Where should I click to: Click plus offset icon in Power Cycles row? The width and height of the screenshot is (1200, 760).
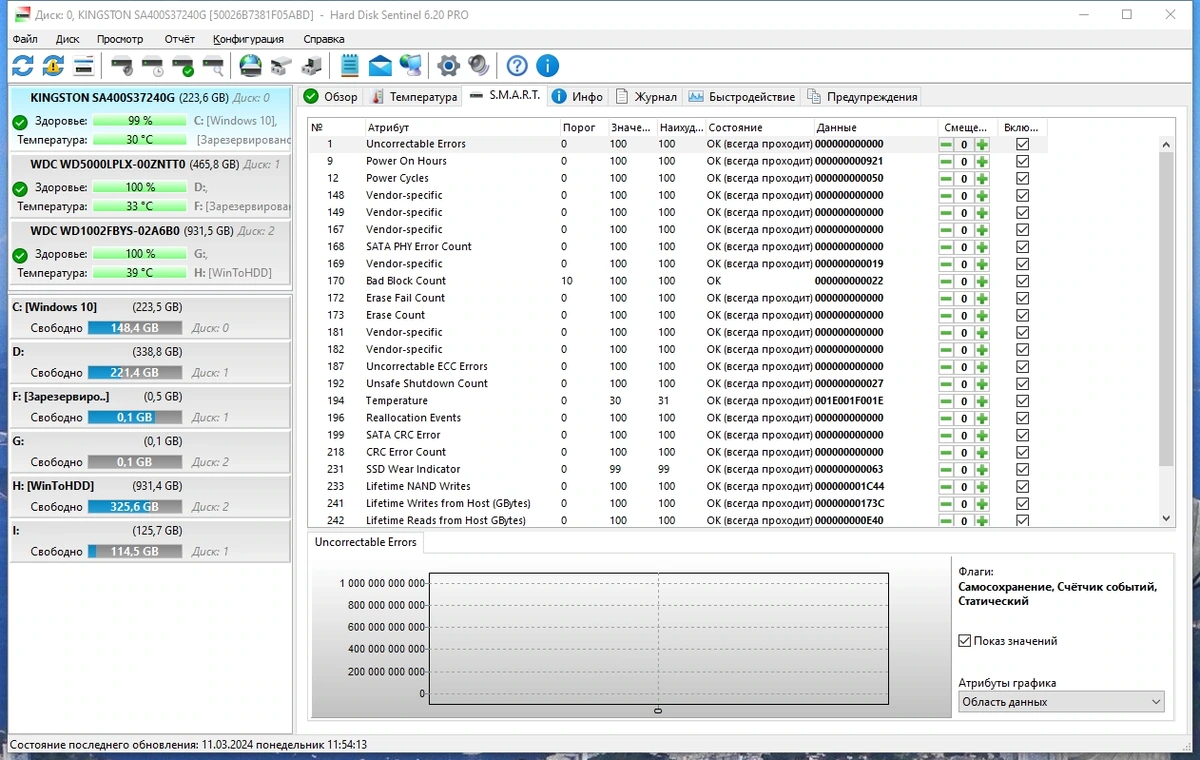coord(982,178)
